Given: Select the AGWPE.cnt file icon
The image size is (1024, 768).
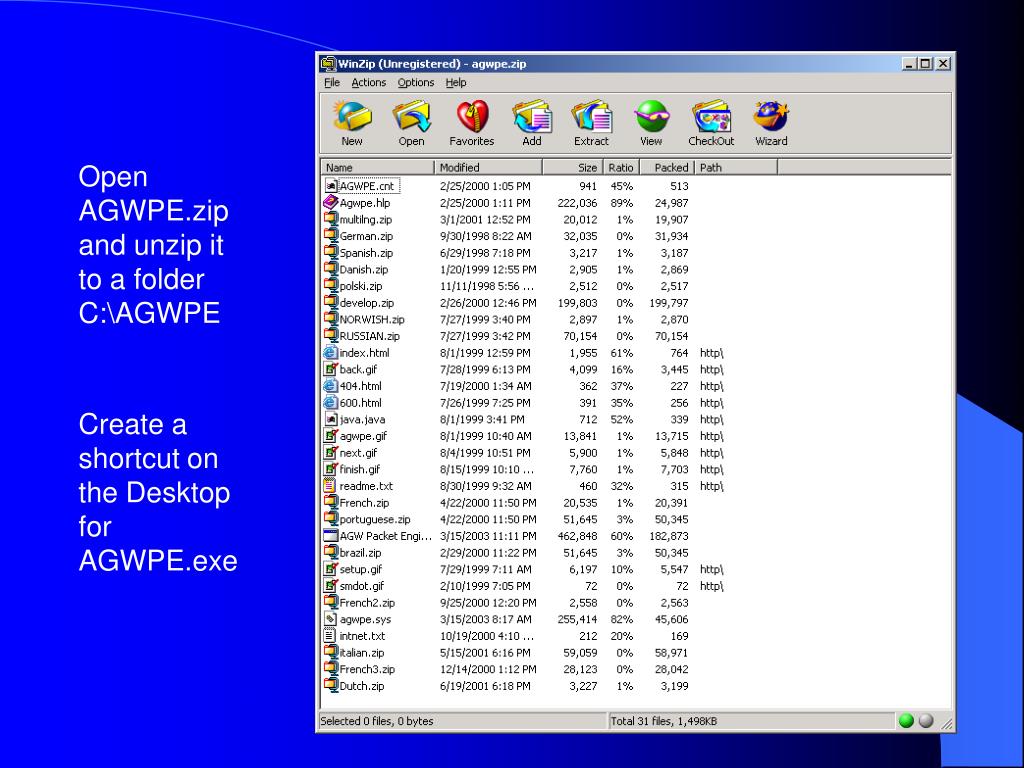Looking at the screenshot, I should point(330,186).
